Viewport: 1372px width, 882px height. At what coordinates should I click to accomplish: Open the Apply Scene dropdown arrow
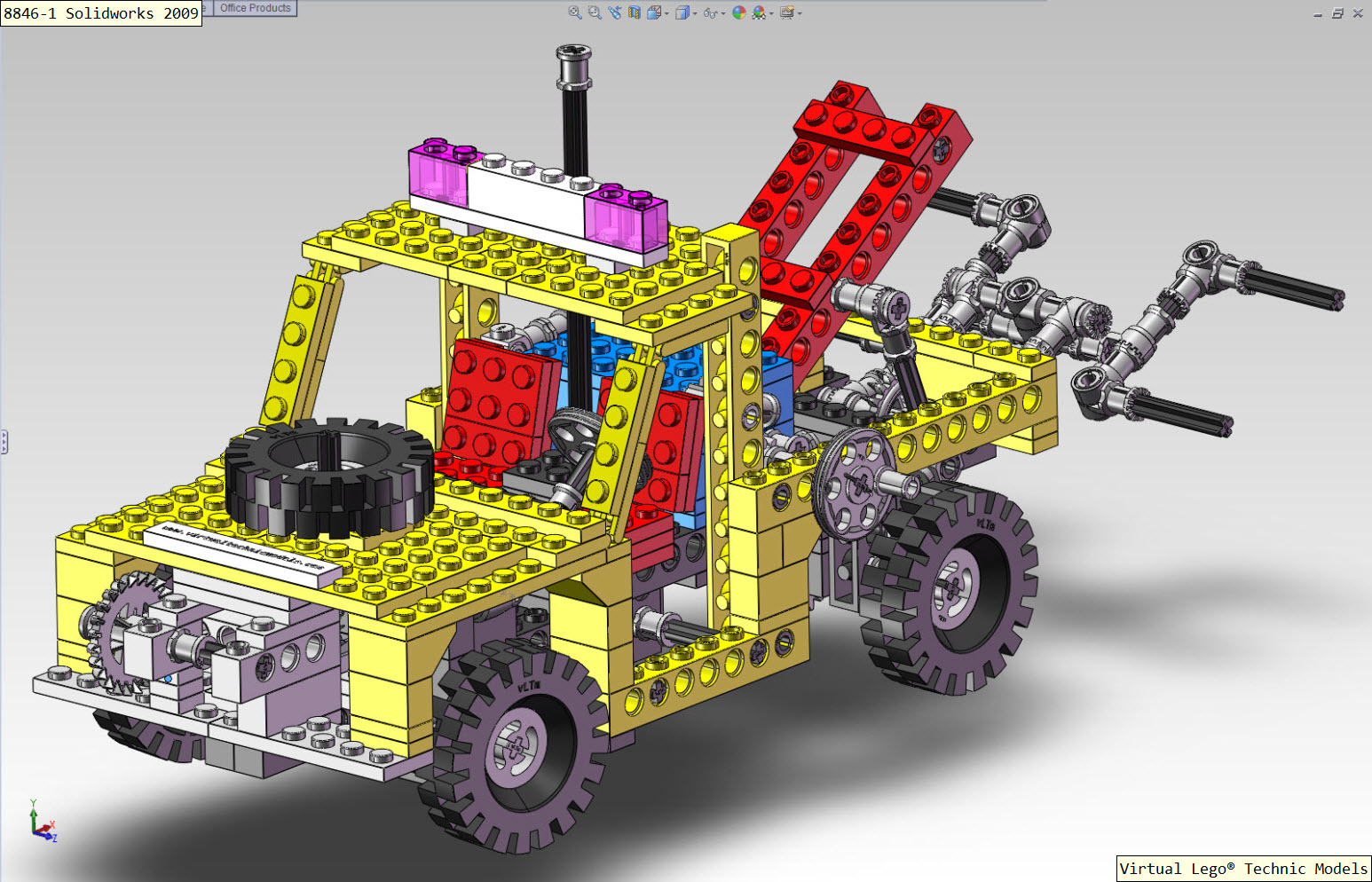771,13
